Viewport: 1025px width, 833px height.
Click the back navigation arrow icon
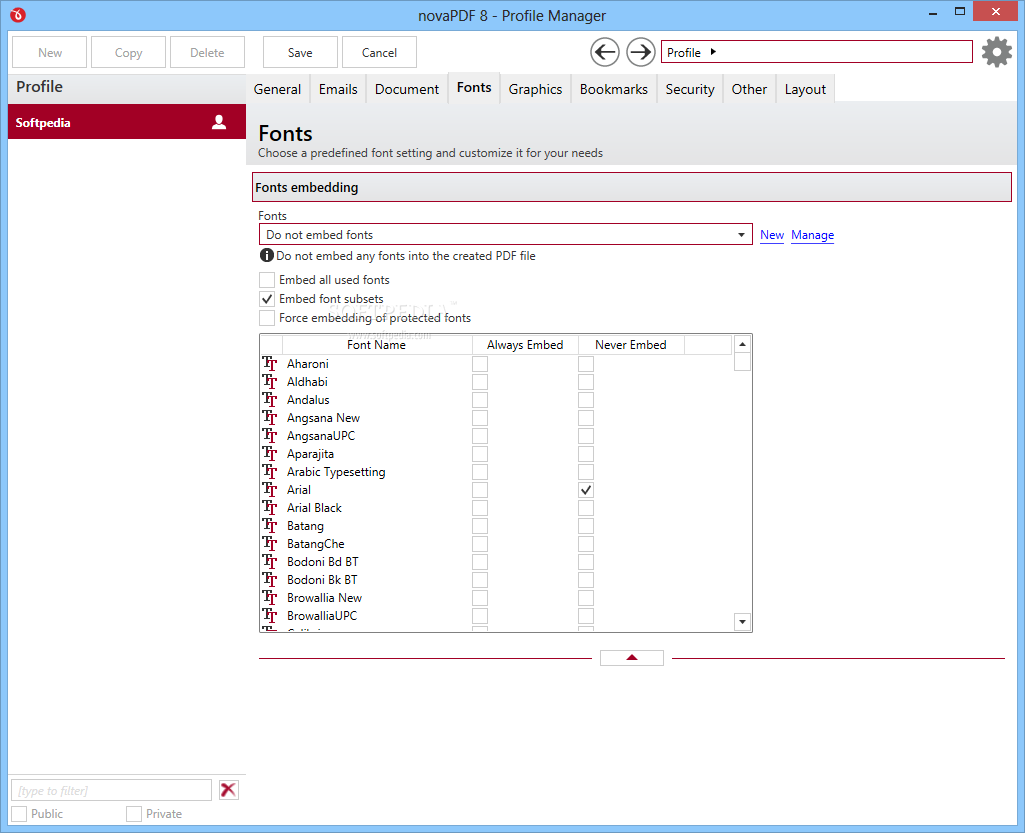[x=605, y=52]
